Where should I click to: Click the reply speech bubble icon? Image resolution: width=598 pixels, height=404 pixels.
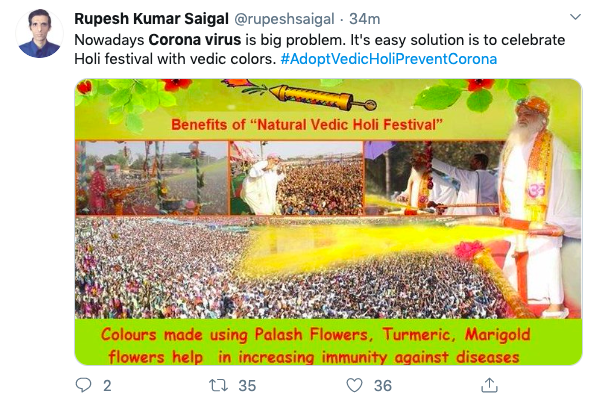point(84,385)
